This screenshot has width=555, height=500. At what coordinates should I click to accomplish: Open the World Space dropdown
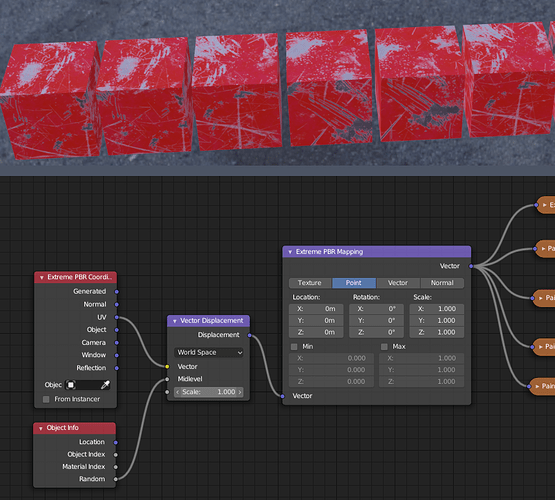tap(208, 352)
